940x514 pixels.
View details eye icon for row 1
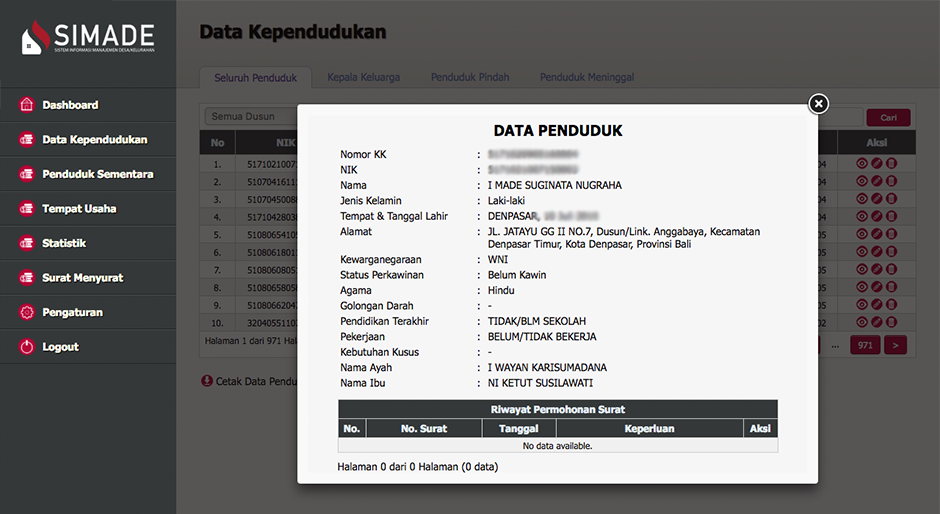pos(862,163)
